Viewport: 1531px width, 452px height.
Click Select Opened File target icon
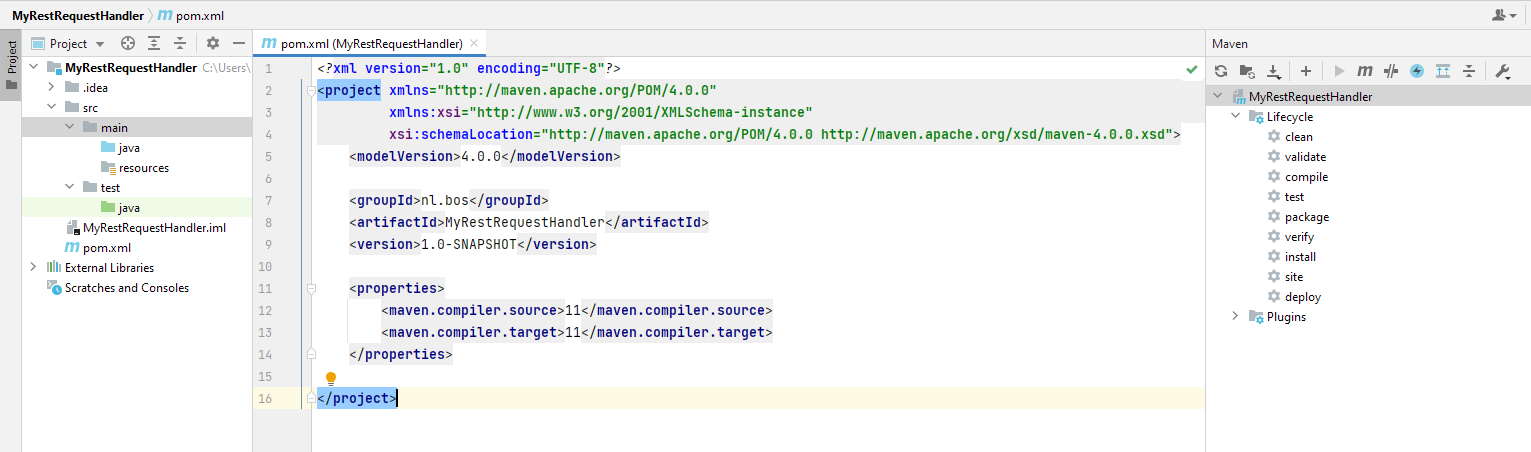click(128, 43)
